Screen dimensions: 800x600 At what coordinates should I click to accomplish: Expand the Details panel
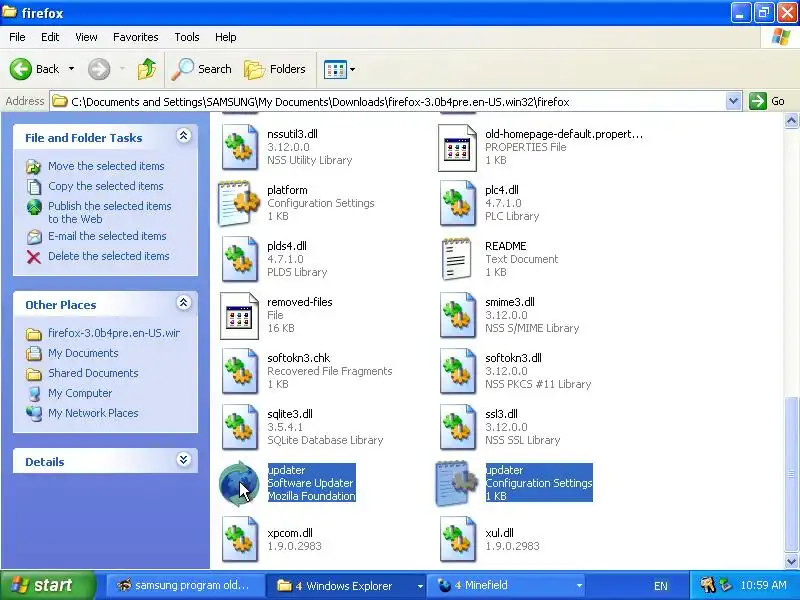click(x=184, y=460)
